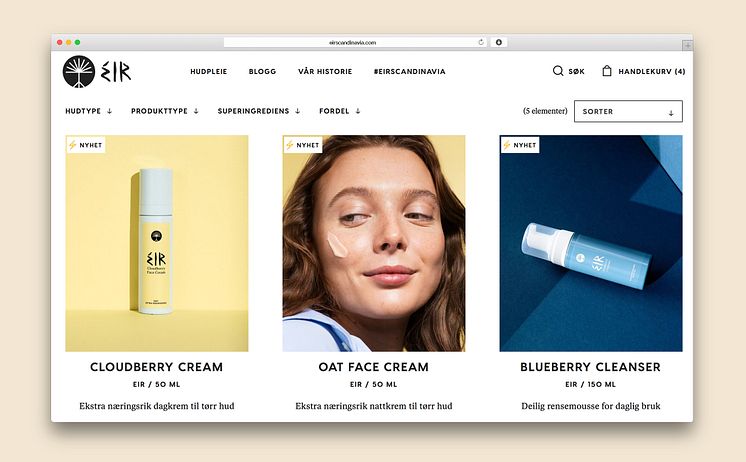
Task: Expand the Produkttype filter
Action: tap(165, 111)
